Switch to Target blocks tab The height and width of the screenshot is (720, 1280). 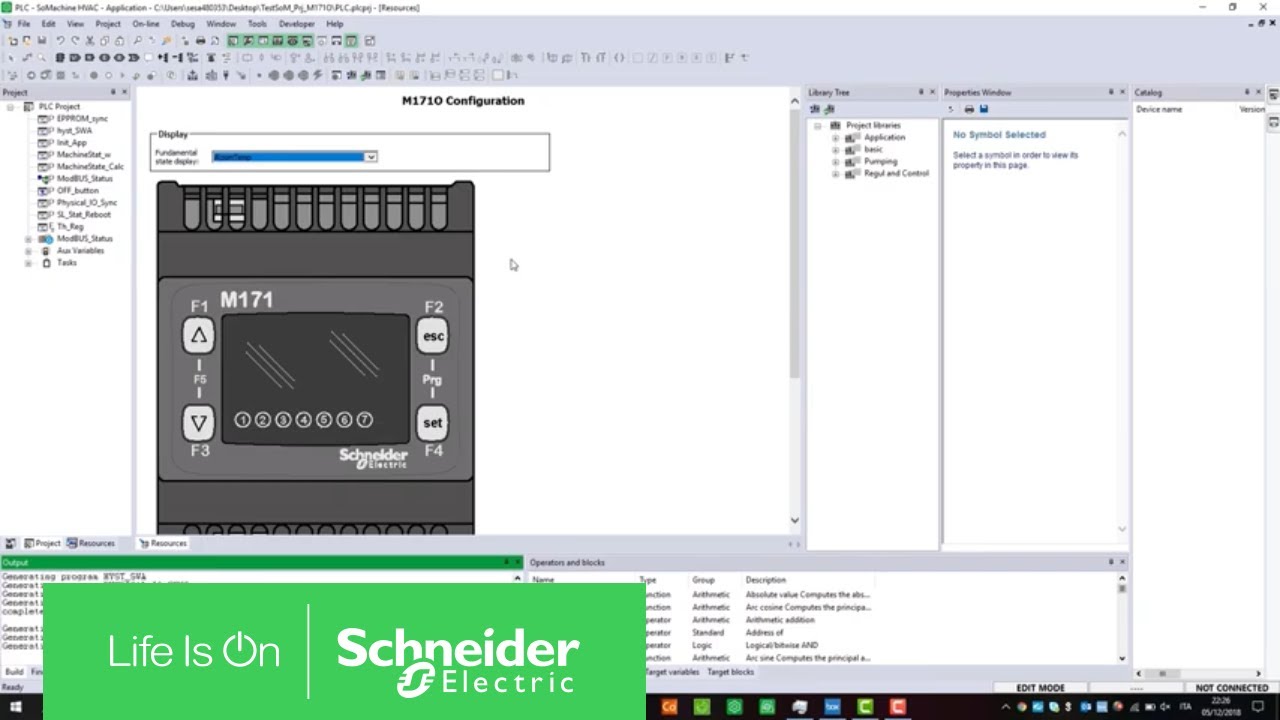(731, 672)
